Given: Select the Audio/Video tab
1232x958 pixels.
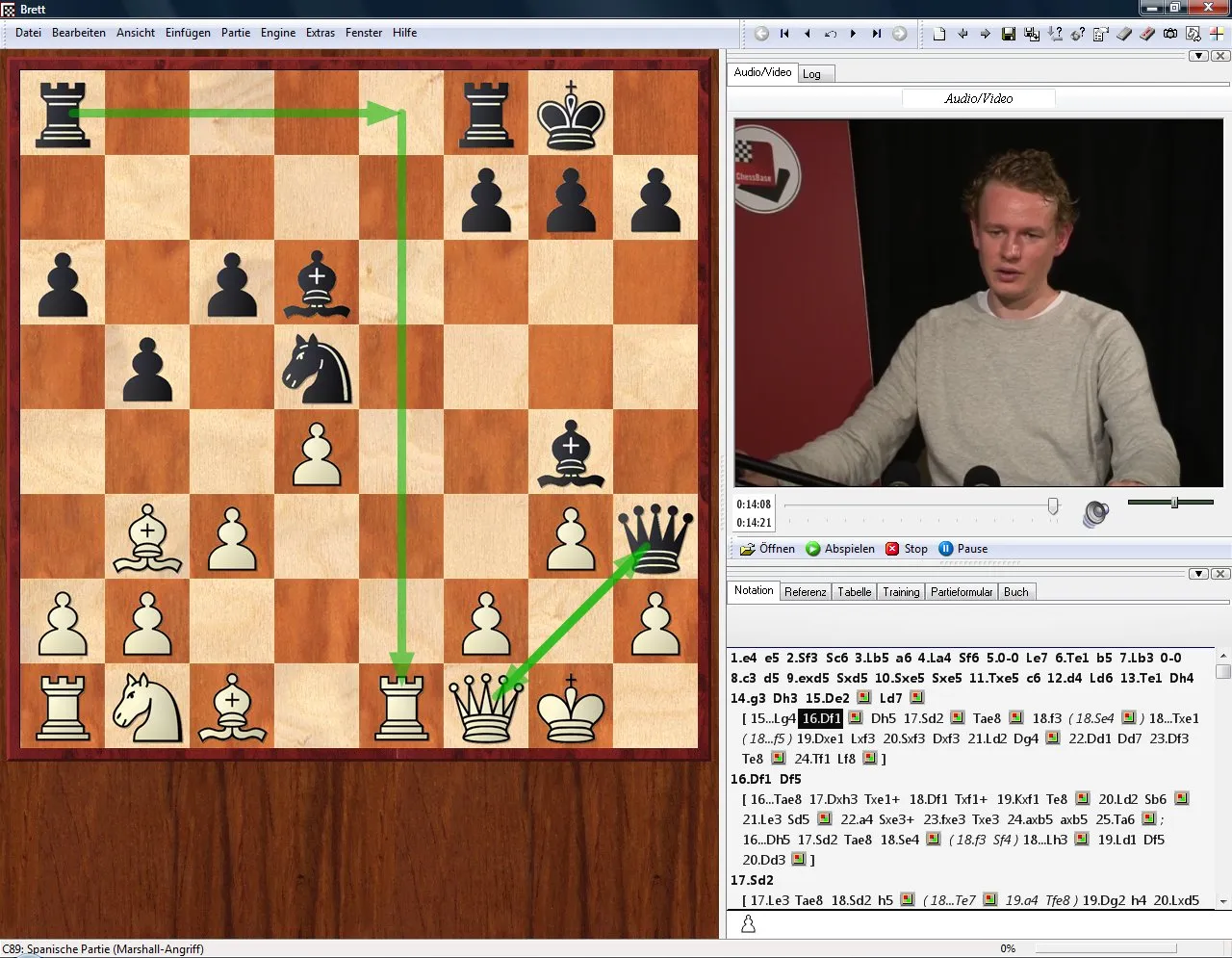Looking at the screenshot, I should 762,72.
